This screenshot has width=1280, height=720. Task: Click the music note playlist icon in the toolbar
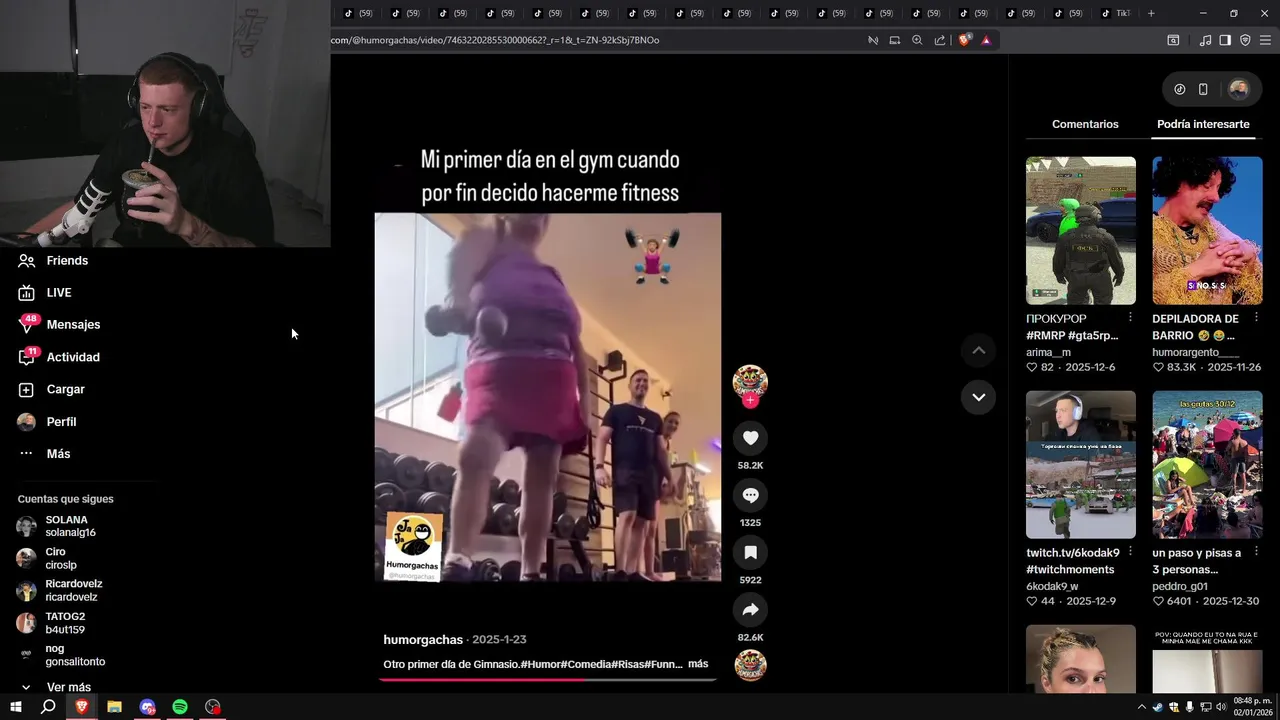1205,40
